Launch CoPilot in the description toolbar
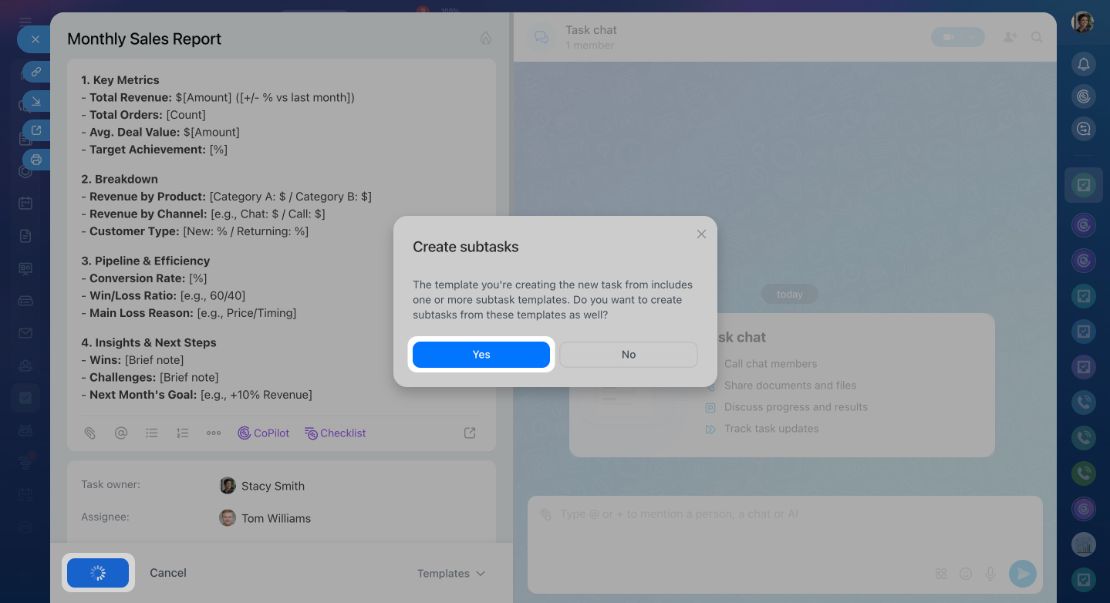 (263, 433)
